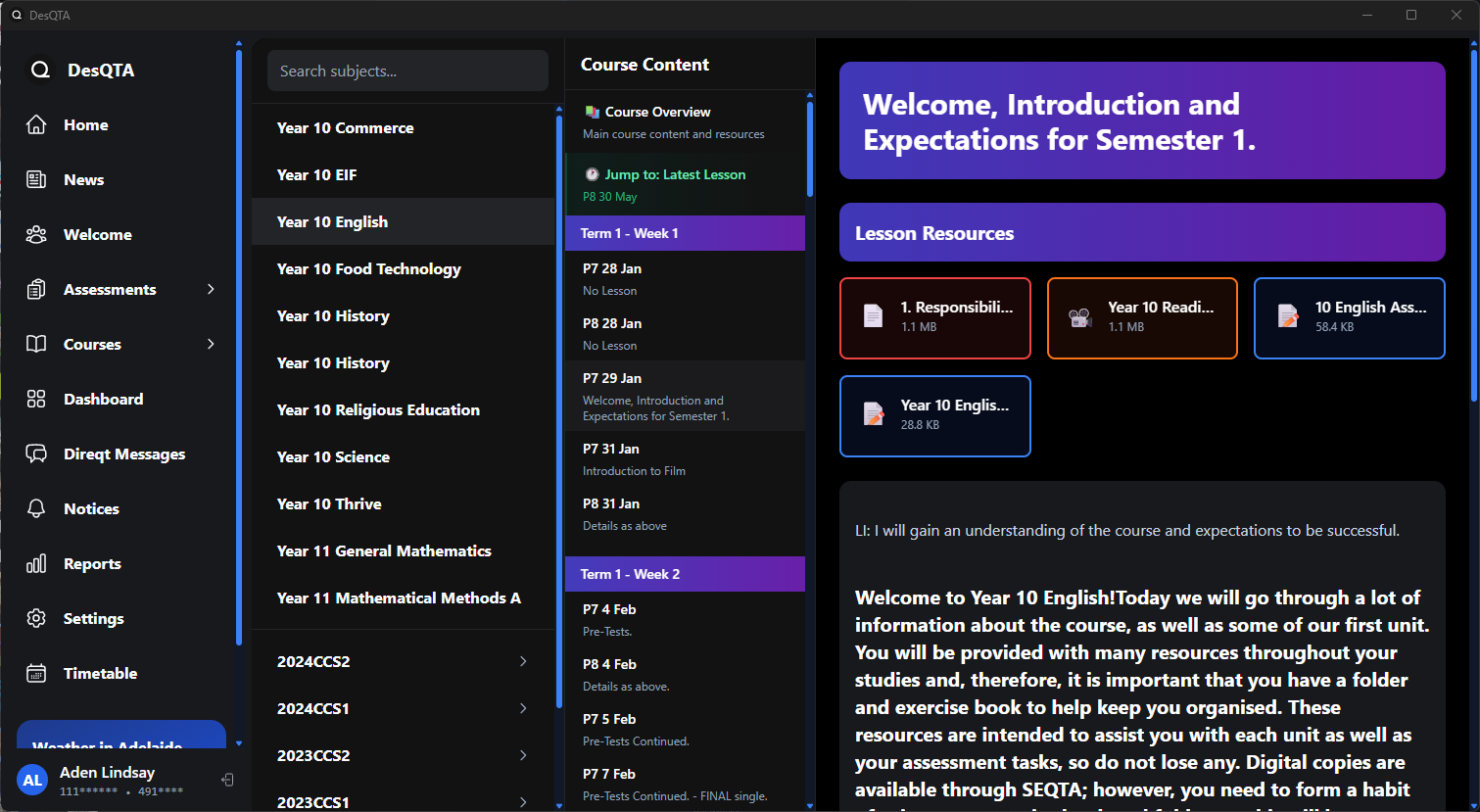Open P7 4 Feb Pre-Tests lesson
Screen dimensions: 1480x812
[x=685, y=619]
